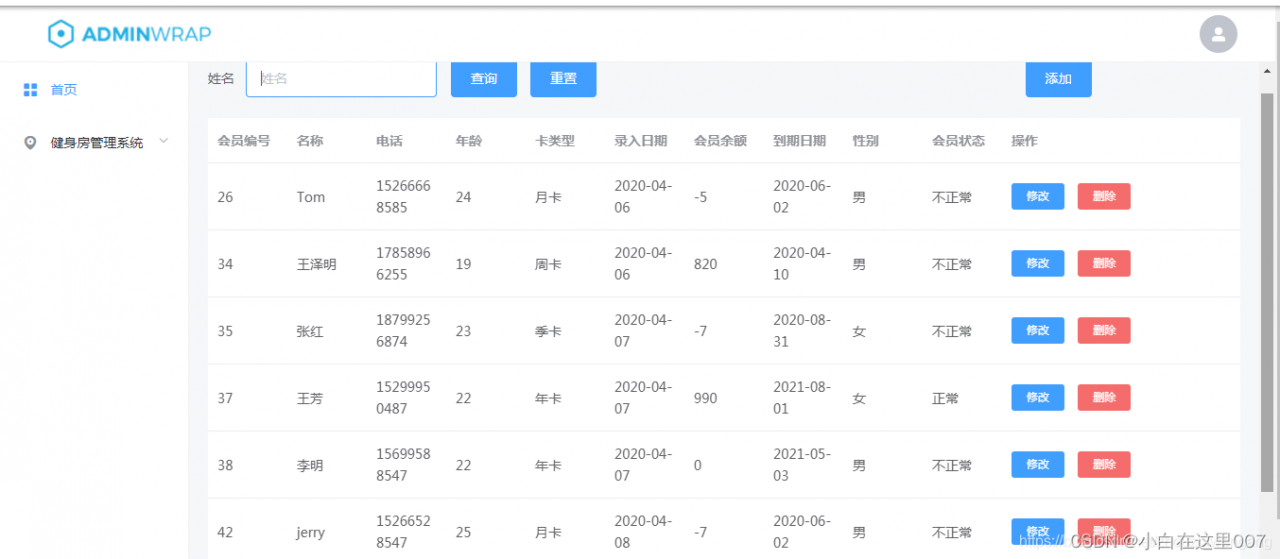
Task: Click member ID 34
Action: pos(225,264)
